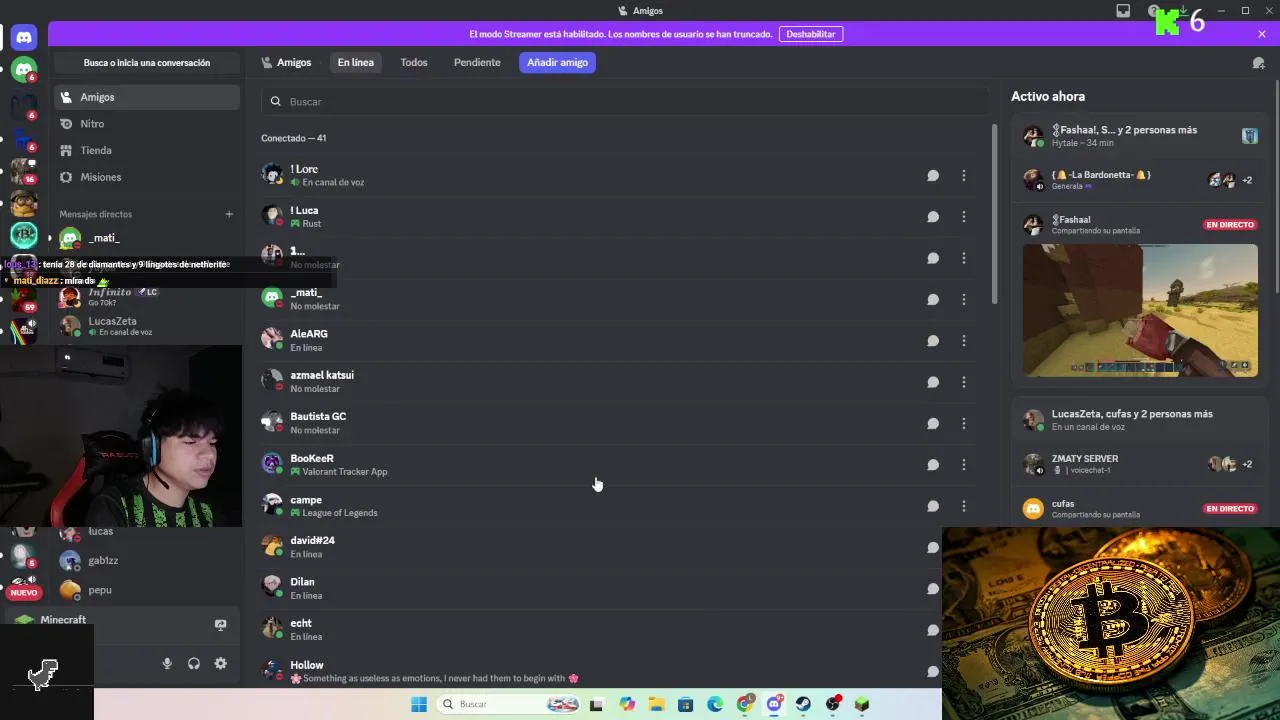Open new group DM icon top right
Image resolution: width=1280 pixels, height=720 pixels.
coord(1258,63)
